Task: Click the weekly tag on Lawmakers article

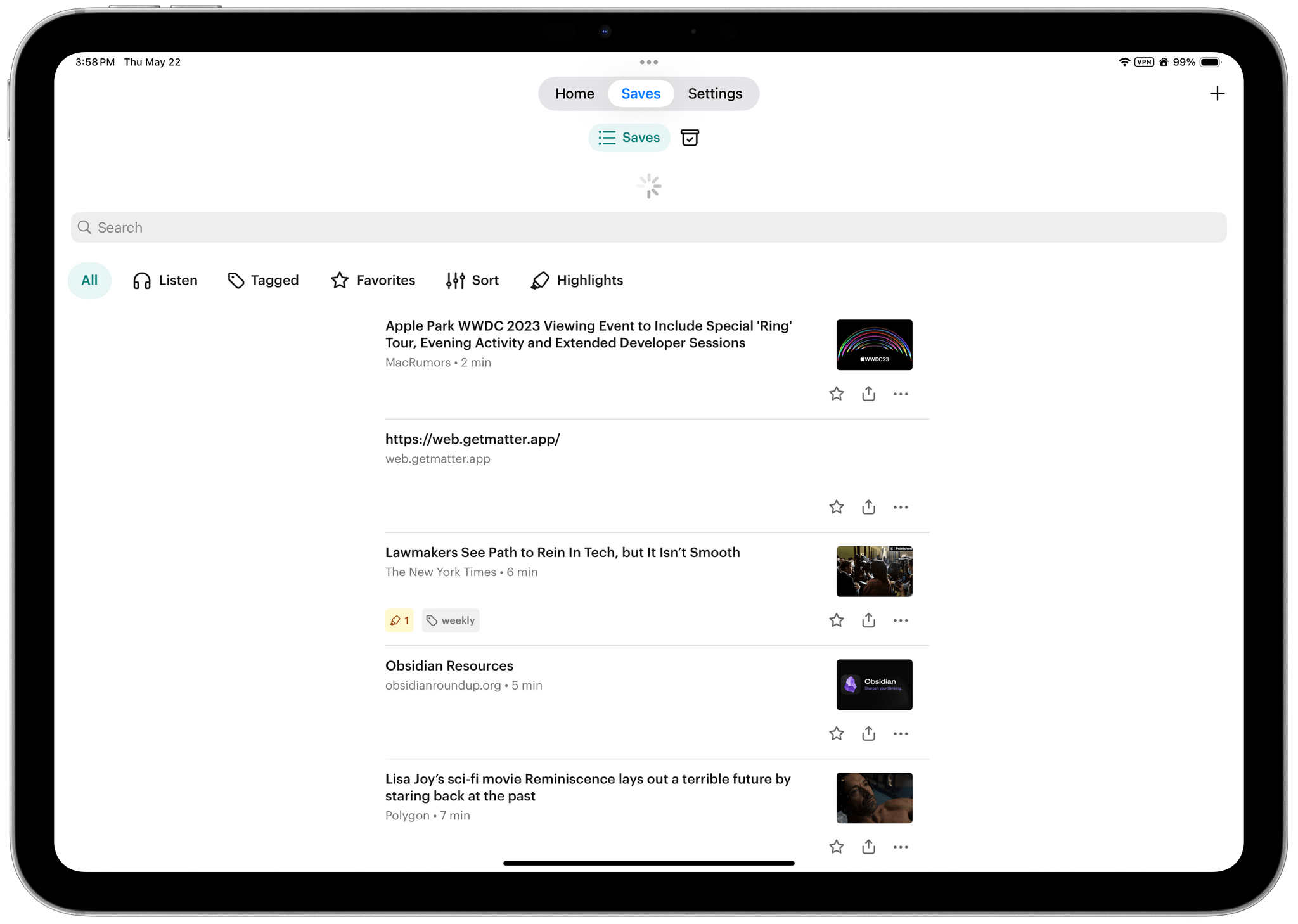Action: (451, 620)
